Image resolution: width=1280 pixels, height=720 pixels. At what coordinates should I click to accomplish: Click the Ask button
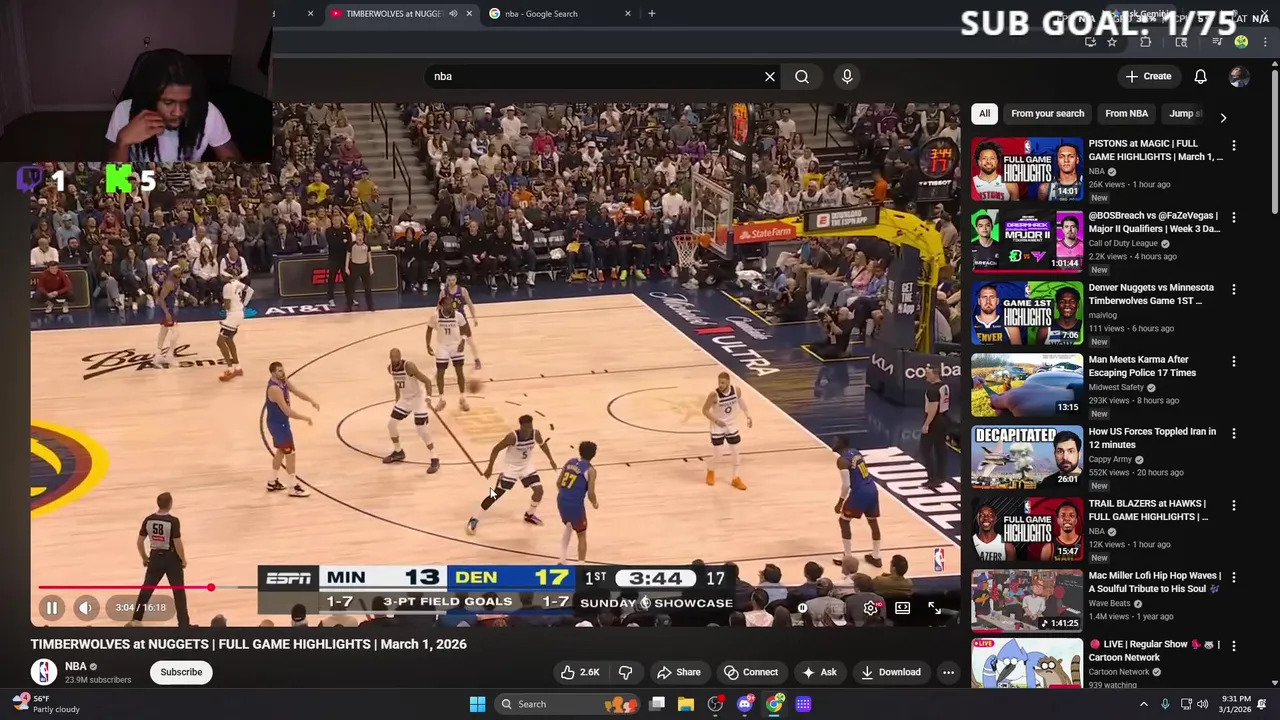click(819, 672)
